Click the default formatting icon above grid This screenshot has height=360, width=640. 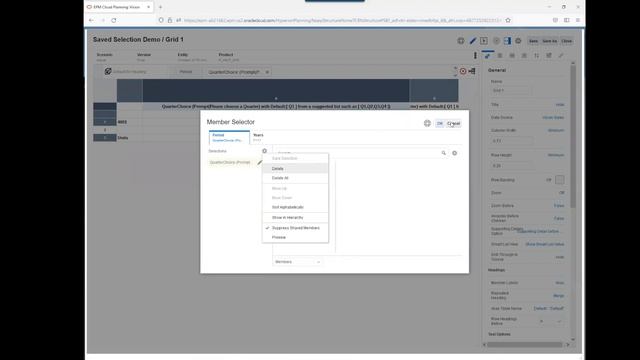click(x=108, y=71)
